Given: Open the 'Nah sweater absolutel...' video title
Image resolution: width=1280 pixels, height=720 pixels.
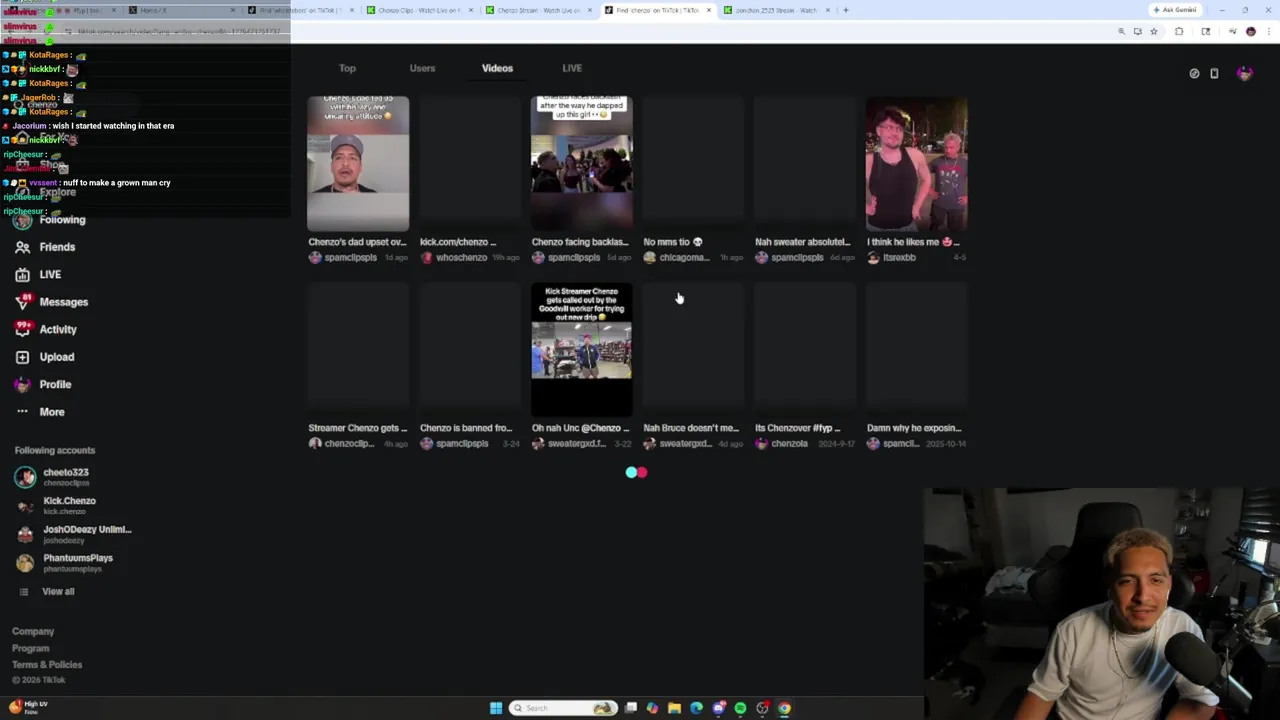Looking at the screenshot, I should click(802, 242).
